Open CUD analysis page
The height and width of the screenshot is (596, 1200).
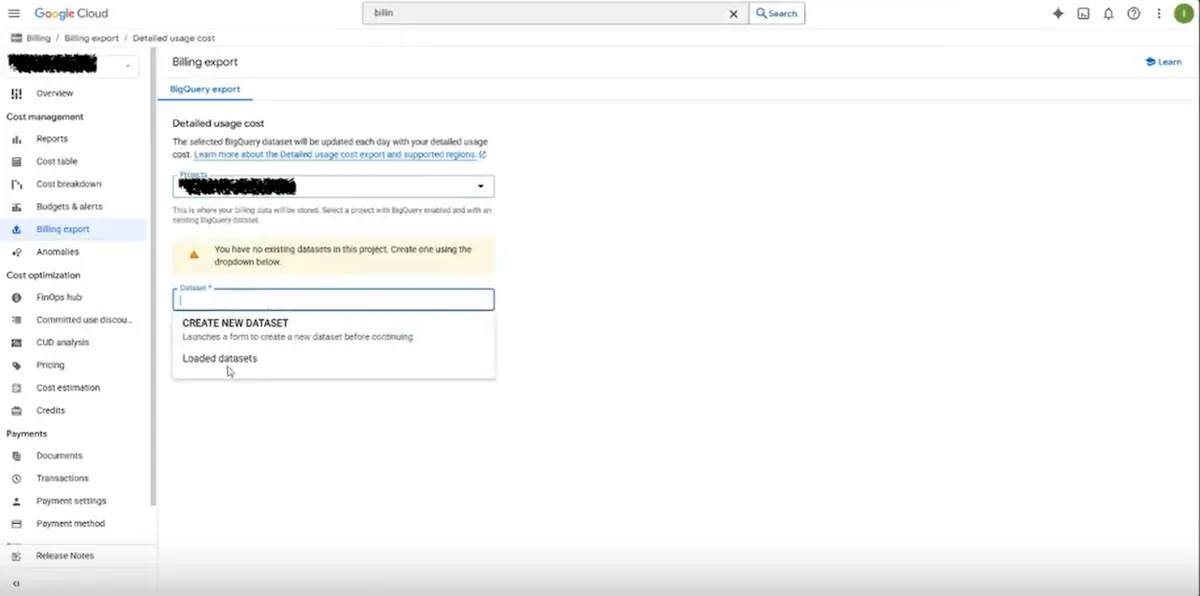coord(63,342)
